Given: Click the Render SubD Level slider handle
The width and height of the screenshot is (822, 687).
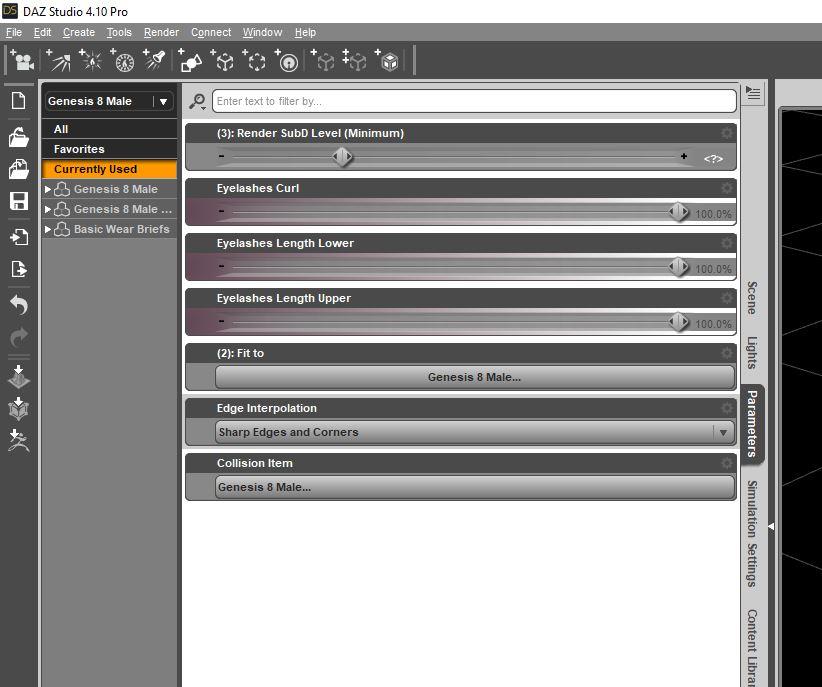Looking at the screenshot, I should (x=342, y=156).
